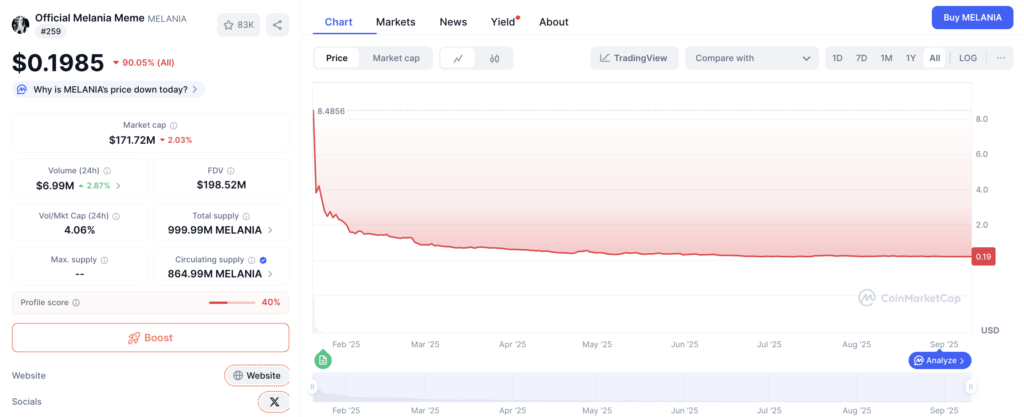Click the left range slider handle
1024x417 pixels.
click(x=313, y=387)
